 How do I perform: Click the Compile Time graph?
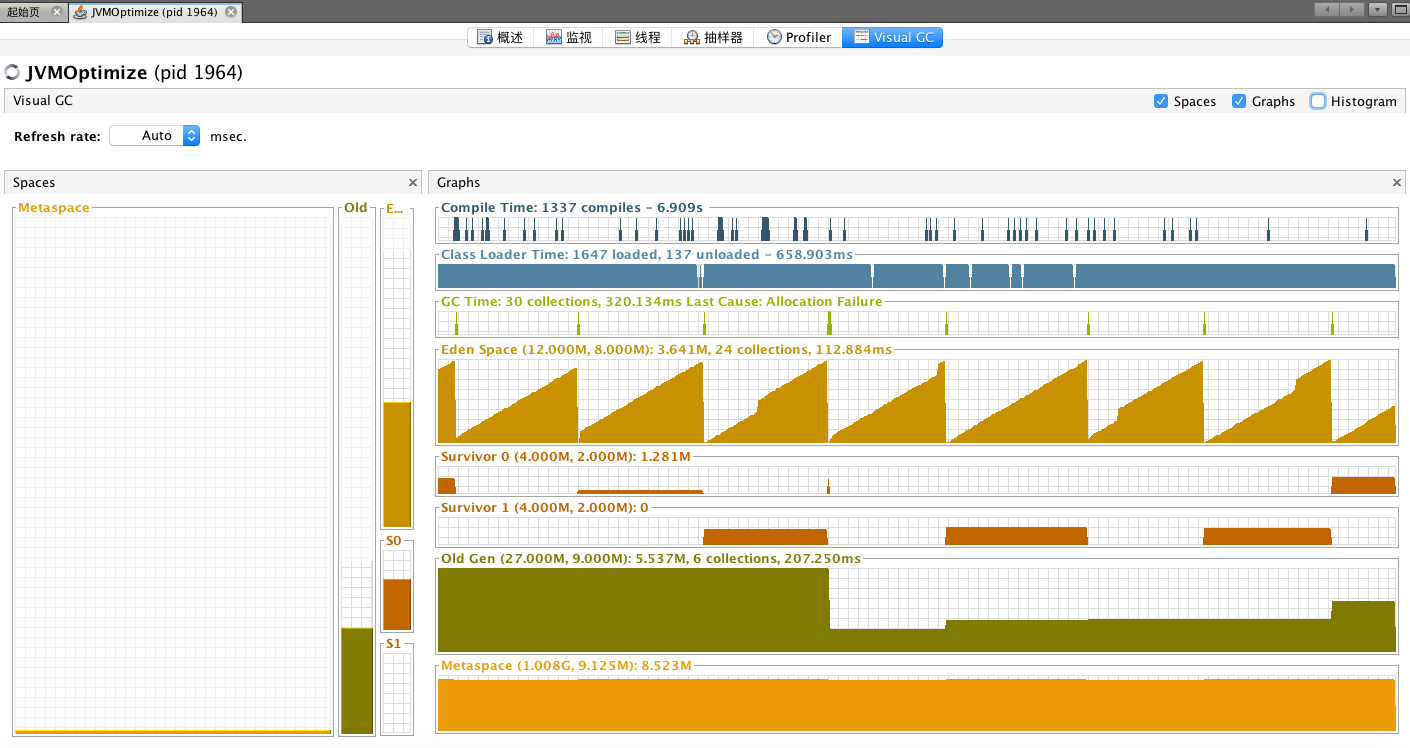(916, 229)
